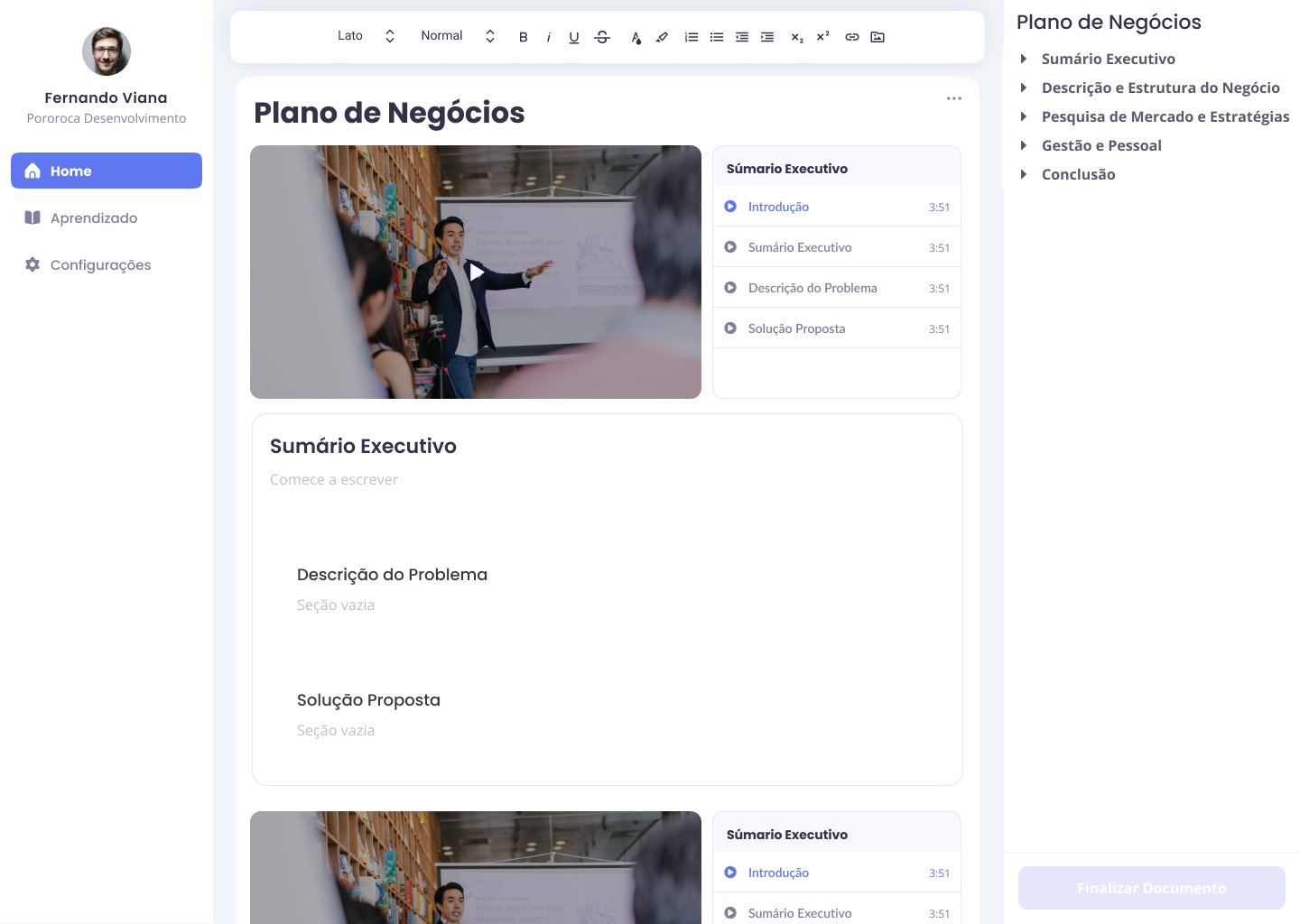This screenshot has width=1300, height=924.
Task: Expand Descrição e Estrutura do Negócio outline
Action: (1023, 88)
